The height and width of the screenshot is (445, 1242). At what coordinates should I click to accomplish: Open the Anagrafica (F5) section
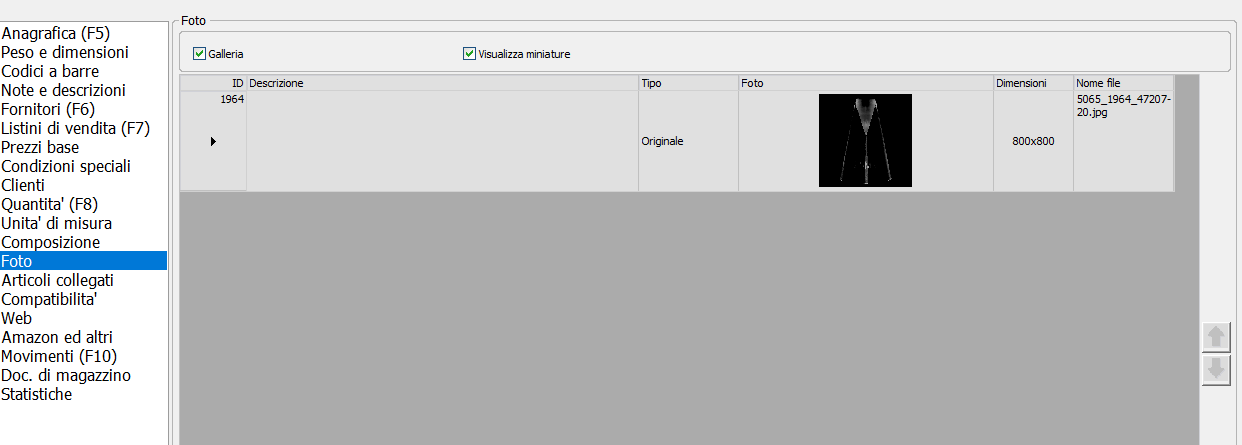coord(55,33)
